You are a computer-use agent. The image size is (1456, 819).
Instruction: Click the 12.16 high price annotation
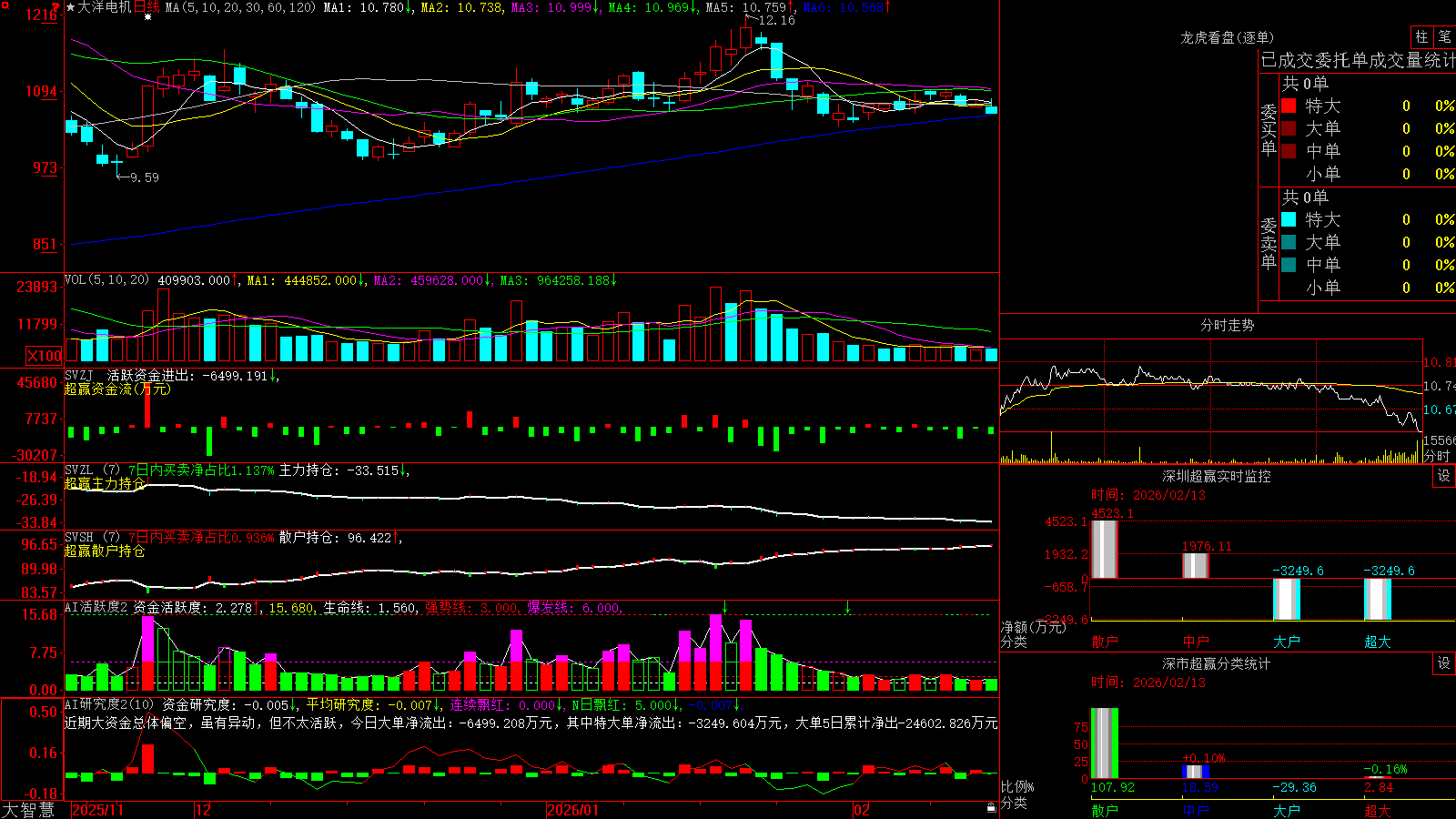(x=776, y=20)
